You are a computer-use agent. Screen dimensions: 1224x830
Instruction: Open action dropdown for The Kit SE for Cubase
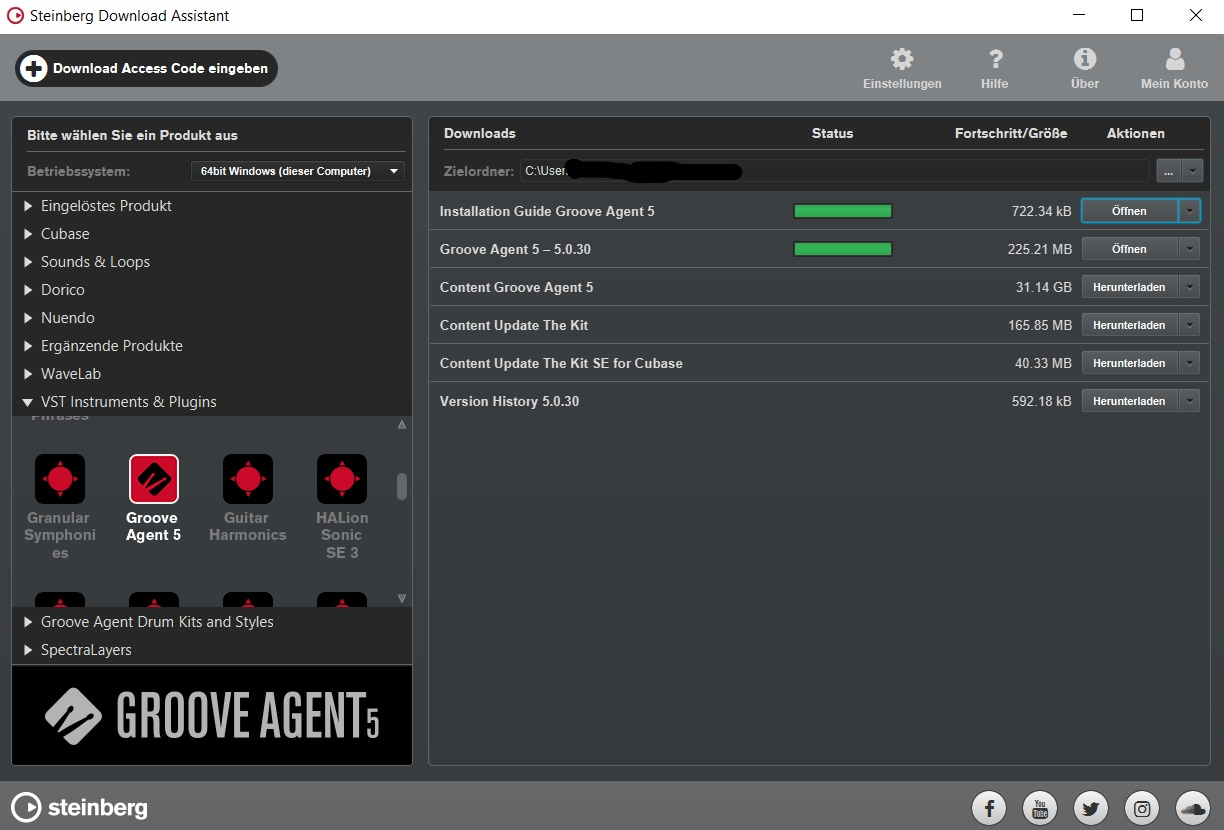pyautogui.click(x=1189, y=363)
